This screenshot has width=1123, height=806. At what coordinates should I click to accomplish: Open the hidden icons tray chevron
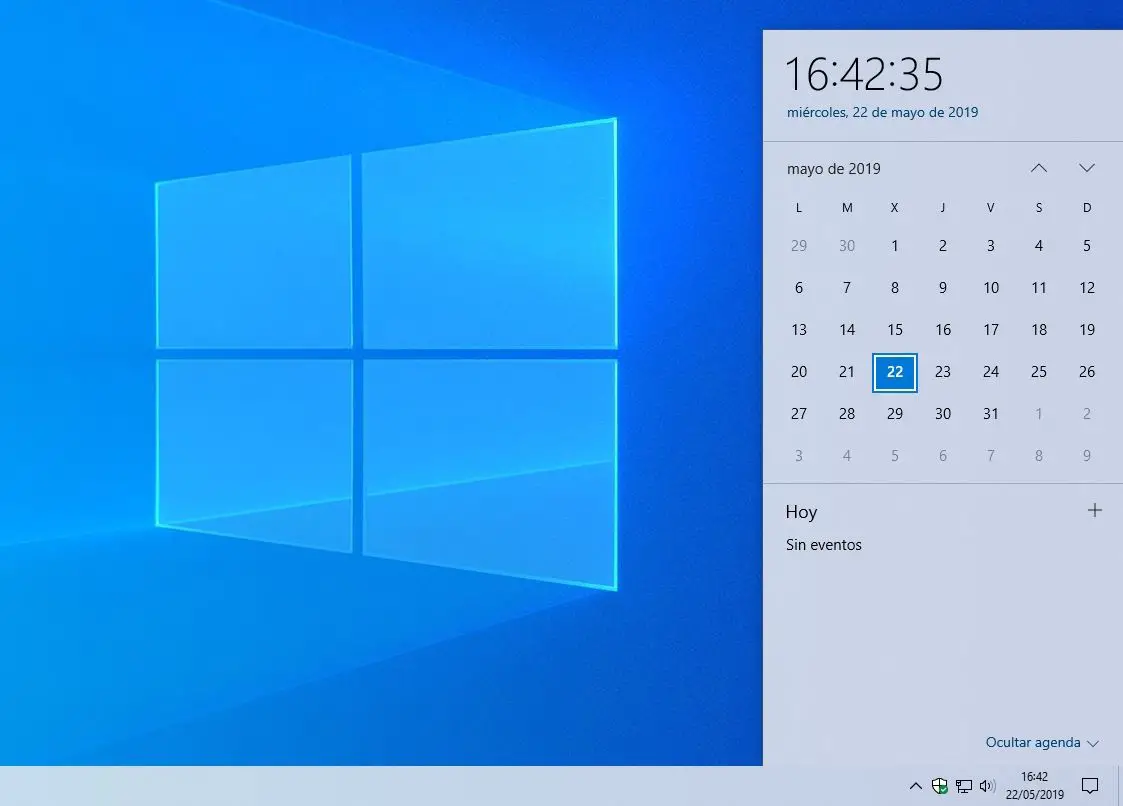point(915,786)
